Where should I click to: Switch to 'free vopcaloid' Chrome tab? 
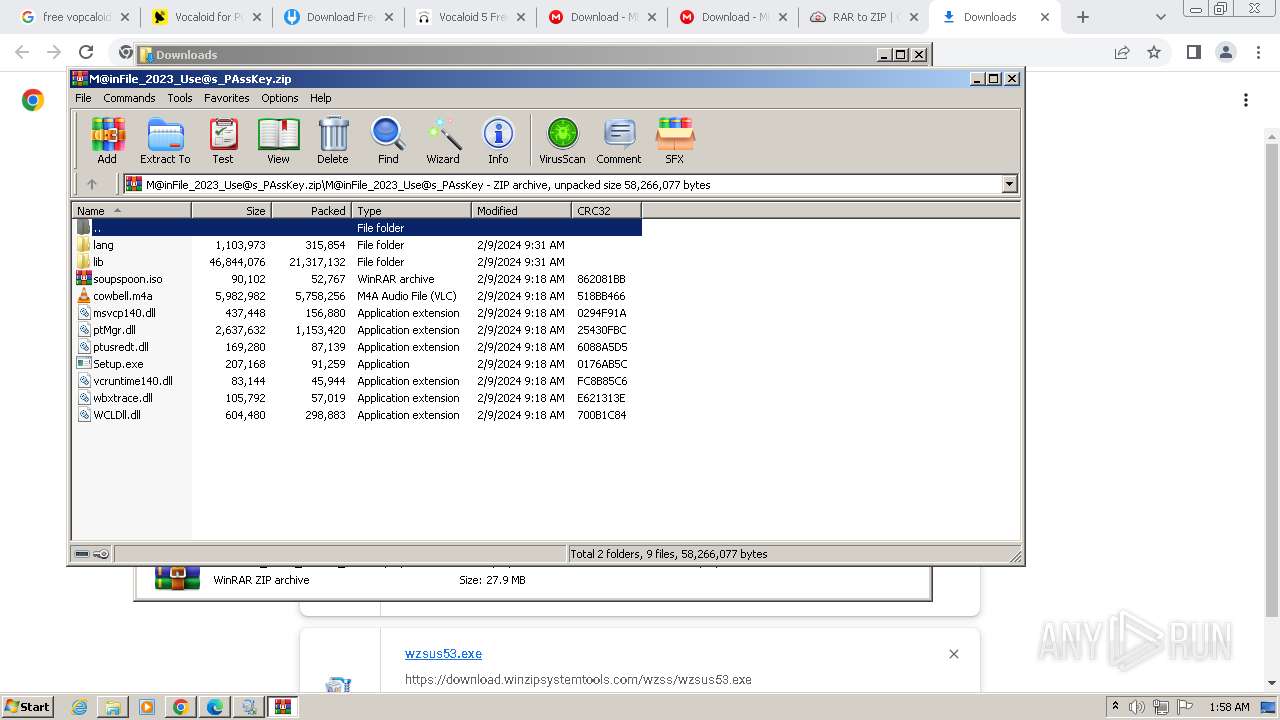[x=75, y=17]
